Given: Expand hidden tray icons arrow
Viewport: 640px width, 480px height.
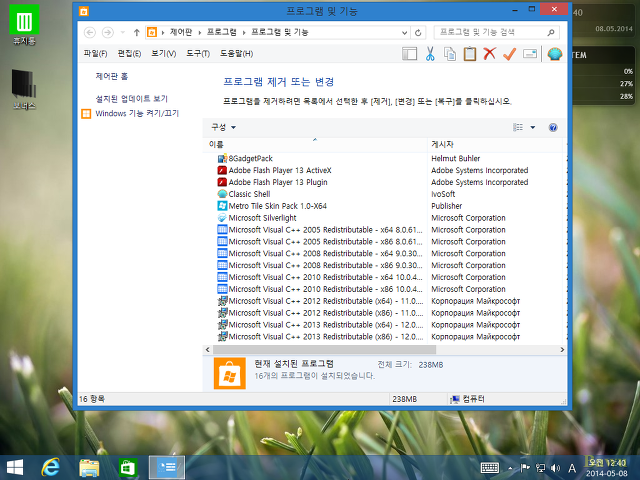Looking at the screenshot, I should [x=510, y=468].
